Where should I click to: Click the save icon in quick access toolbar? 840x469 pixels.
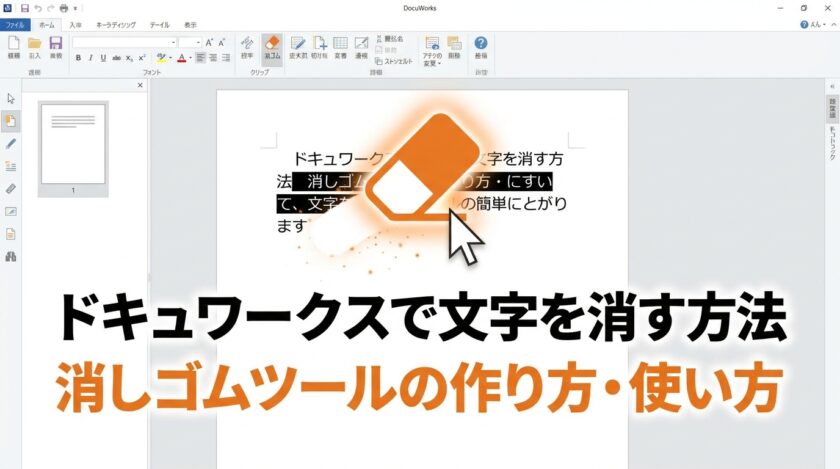(x=25, y=8)
